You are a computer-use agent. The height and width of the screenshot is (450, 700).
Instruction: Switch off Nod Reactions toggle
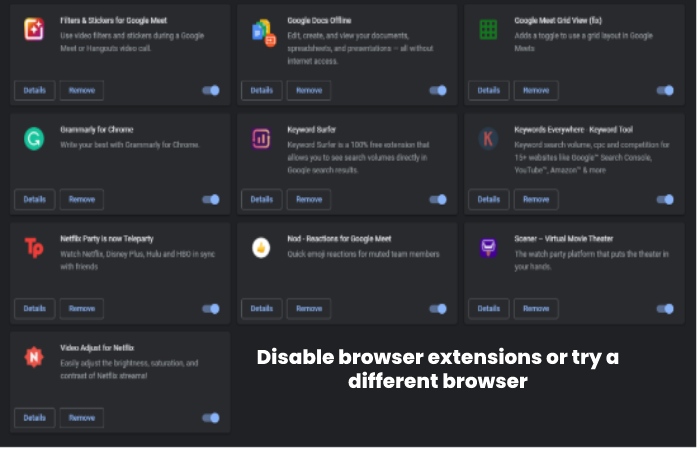(438, 309)
